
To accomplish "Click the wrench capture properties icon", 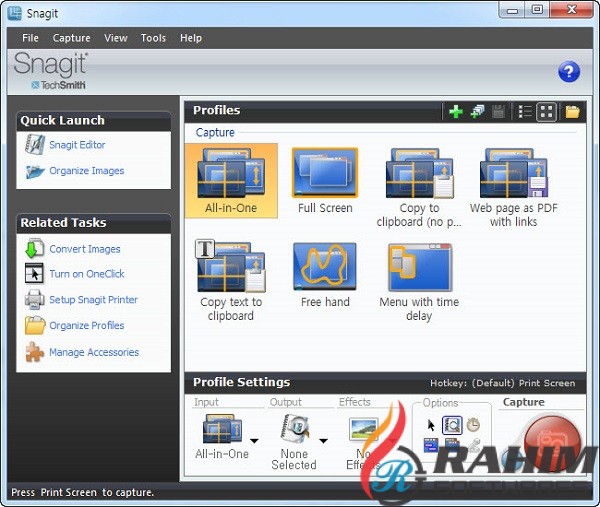I will [474, 445].
